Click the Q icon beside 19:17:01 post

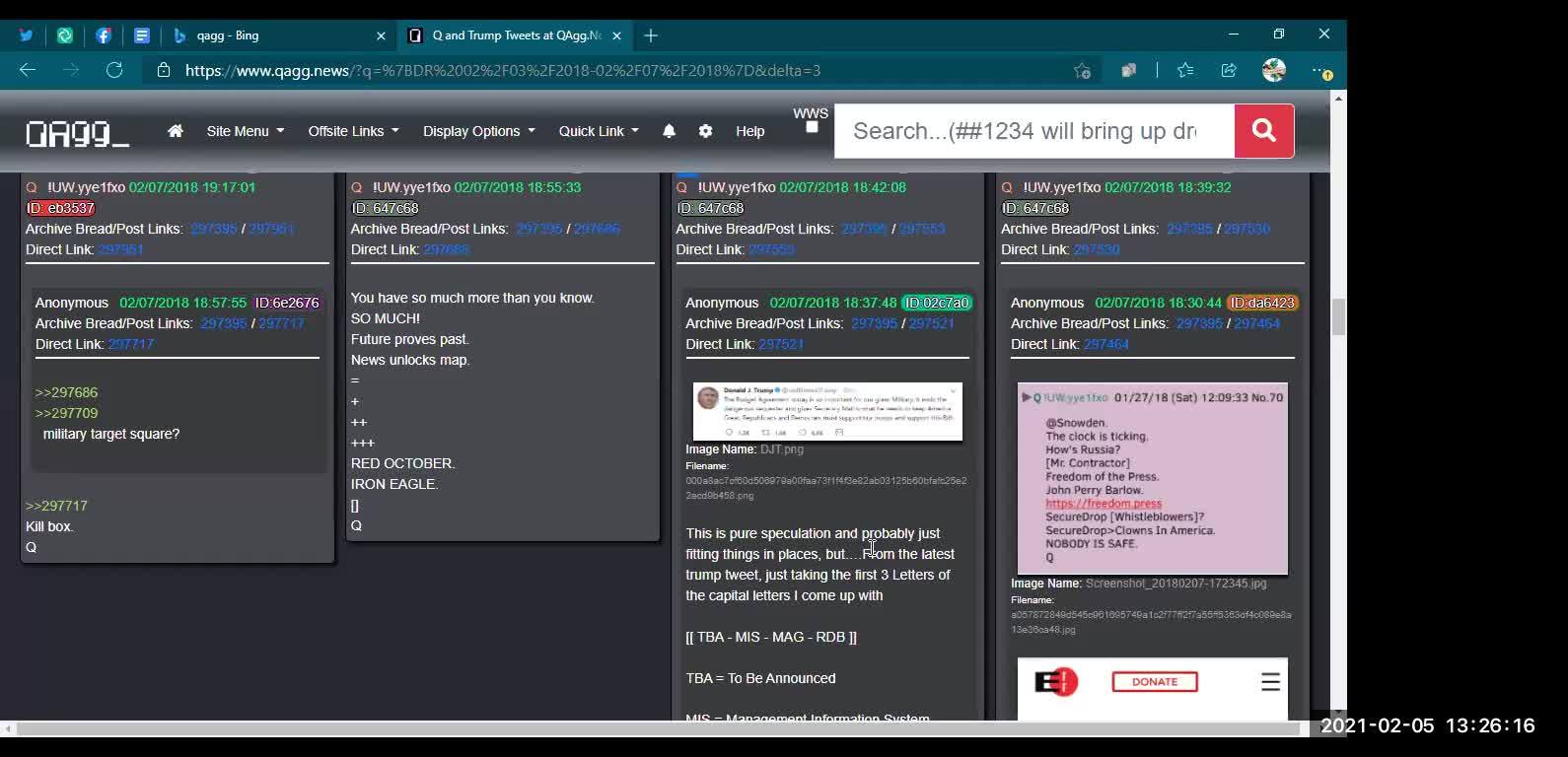pyautogui.click(x=32, y=187)
